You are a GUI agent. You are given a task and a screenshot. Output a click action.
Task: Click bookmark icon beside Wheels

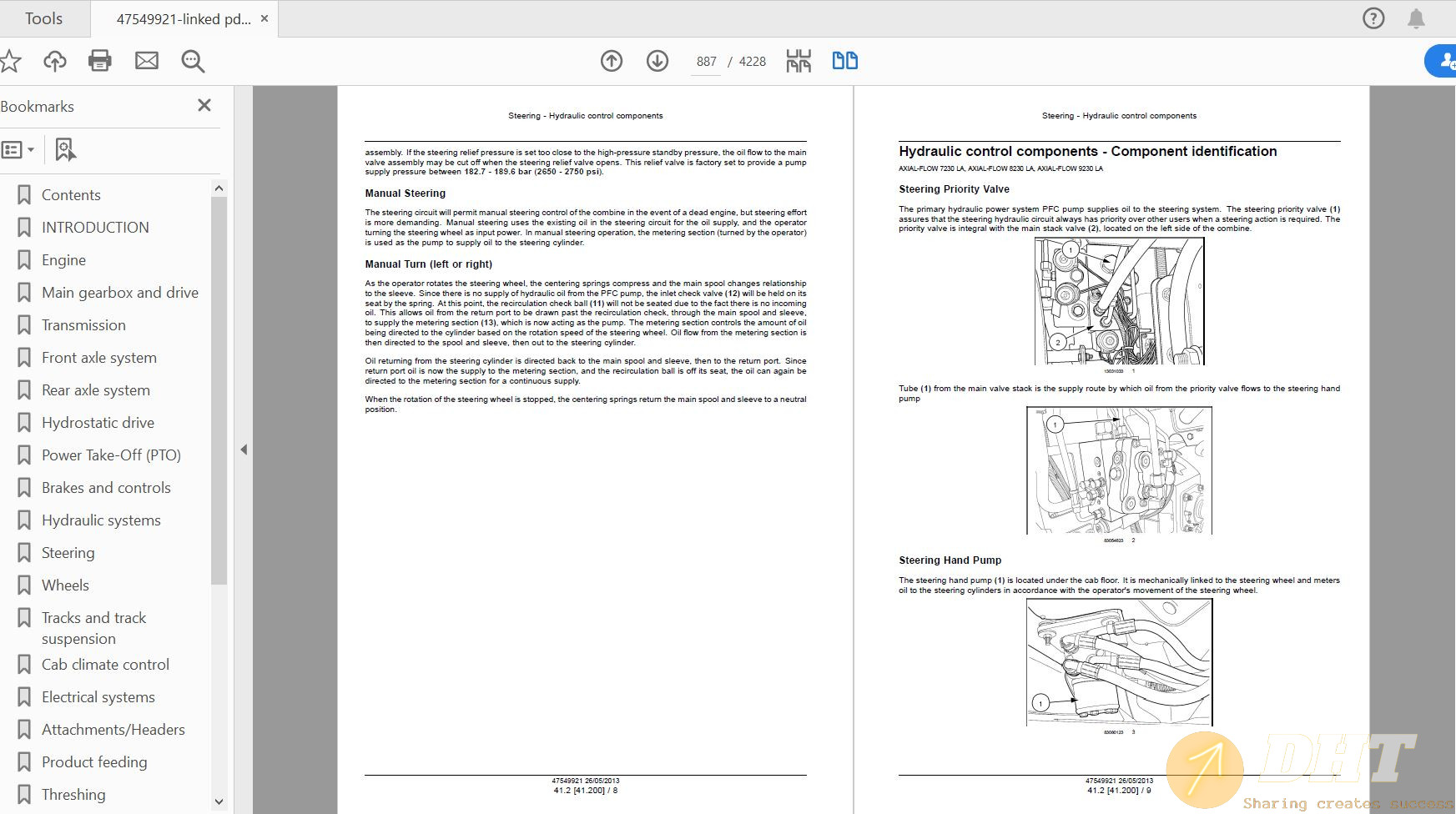24,585
